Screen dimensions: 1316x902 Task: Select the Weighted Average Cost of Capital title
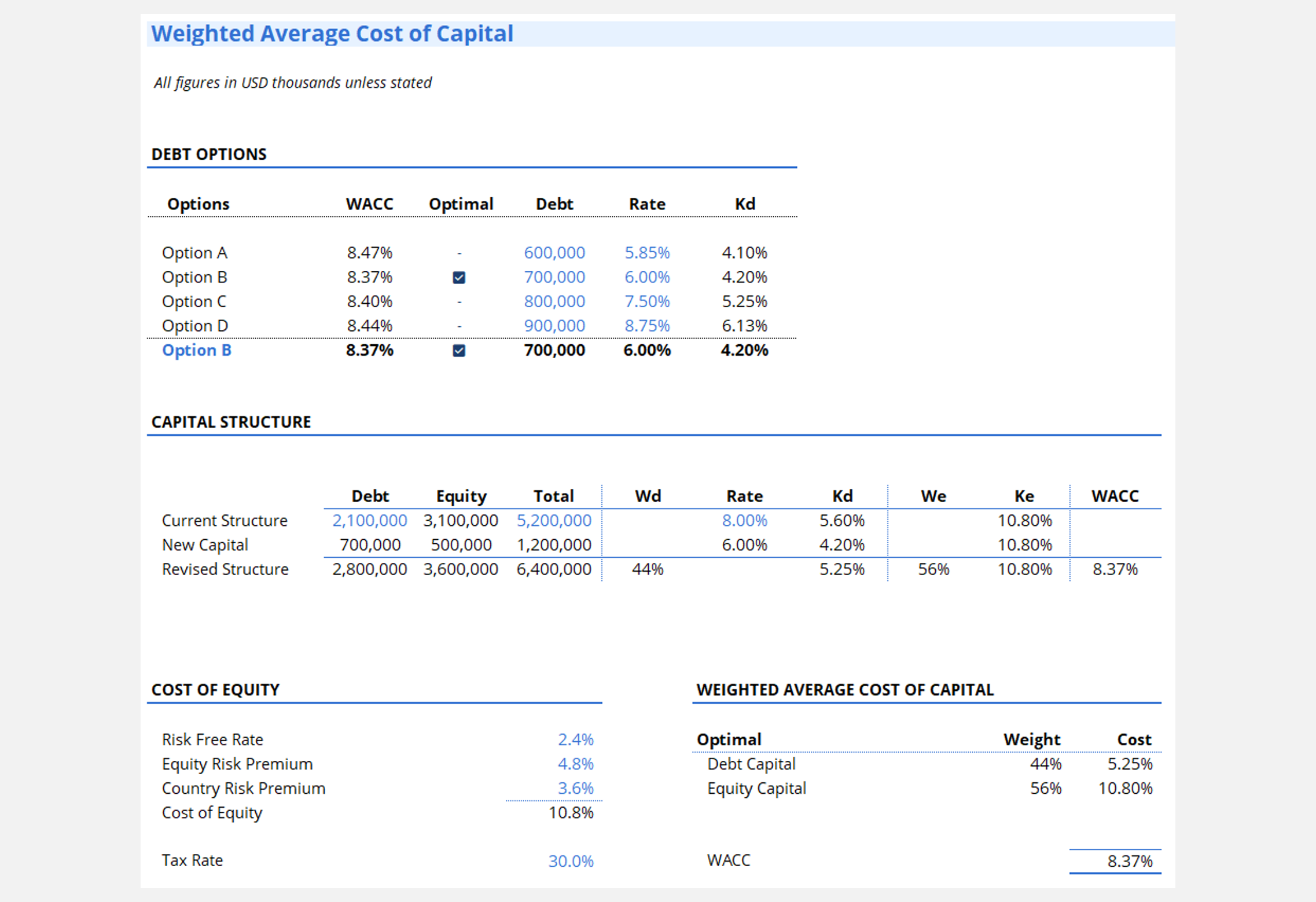coord(332,33)
